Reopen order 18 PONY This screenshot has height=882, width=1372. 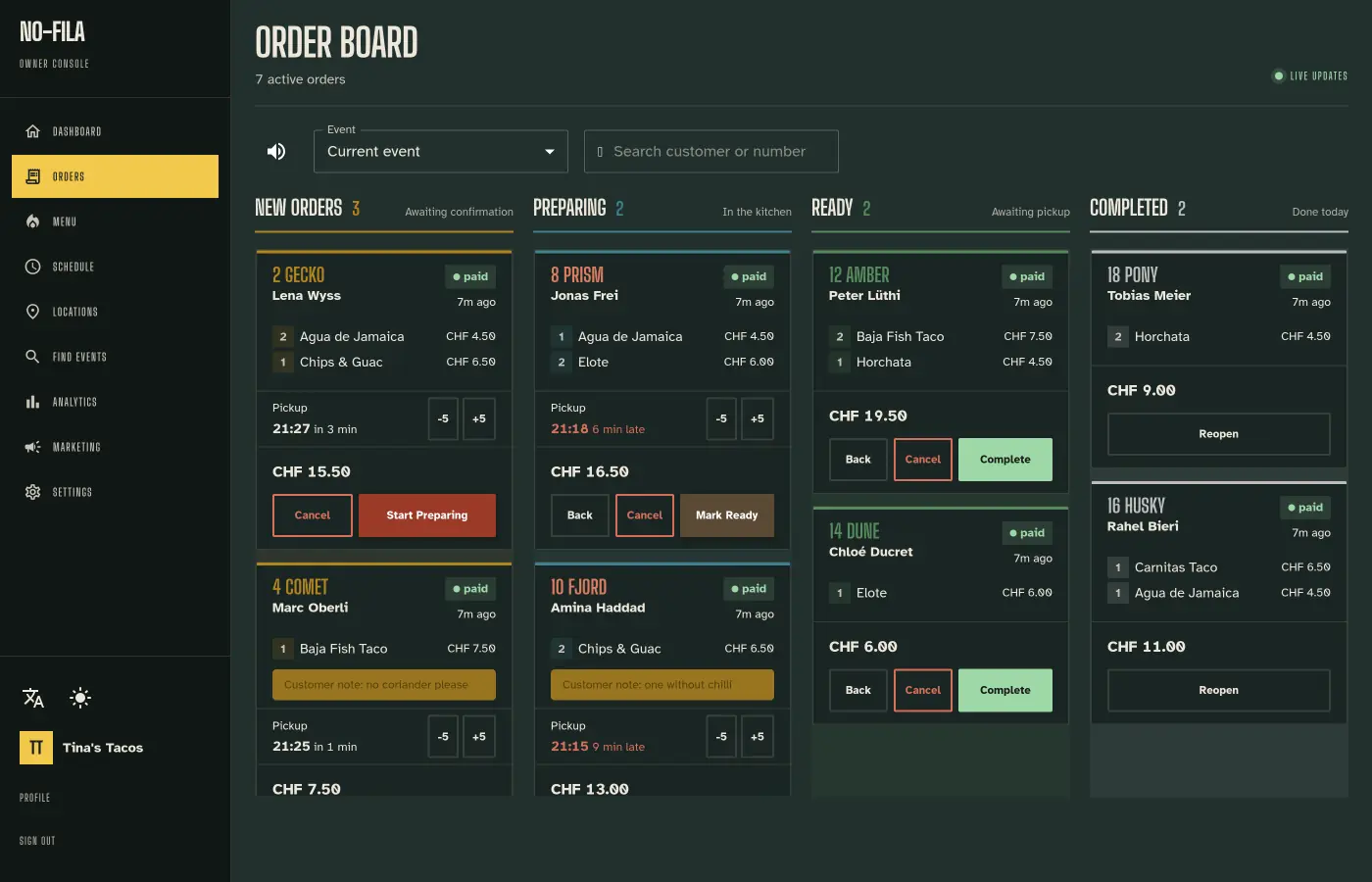click(1219, 434)
